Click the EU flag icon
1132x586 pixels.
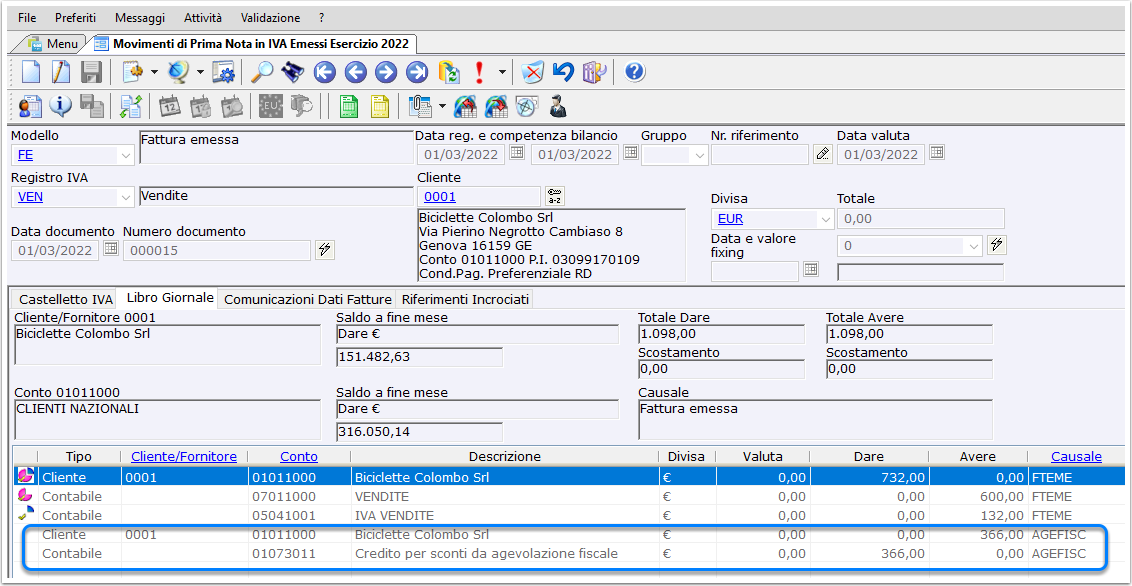click(x=270, y=107)
